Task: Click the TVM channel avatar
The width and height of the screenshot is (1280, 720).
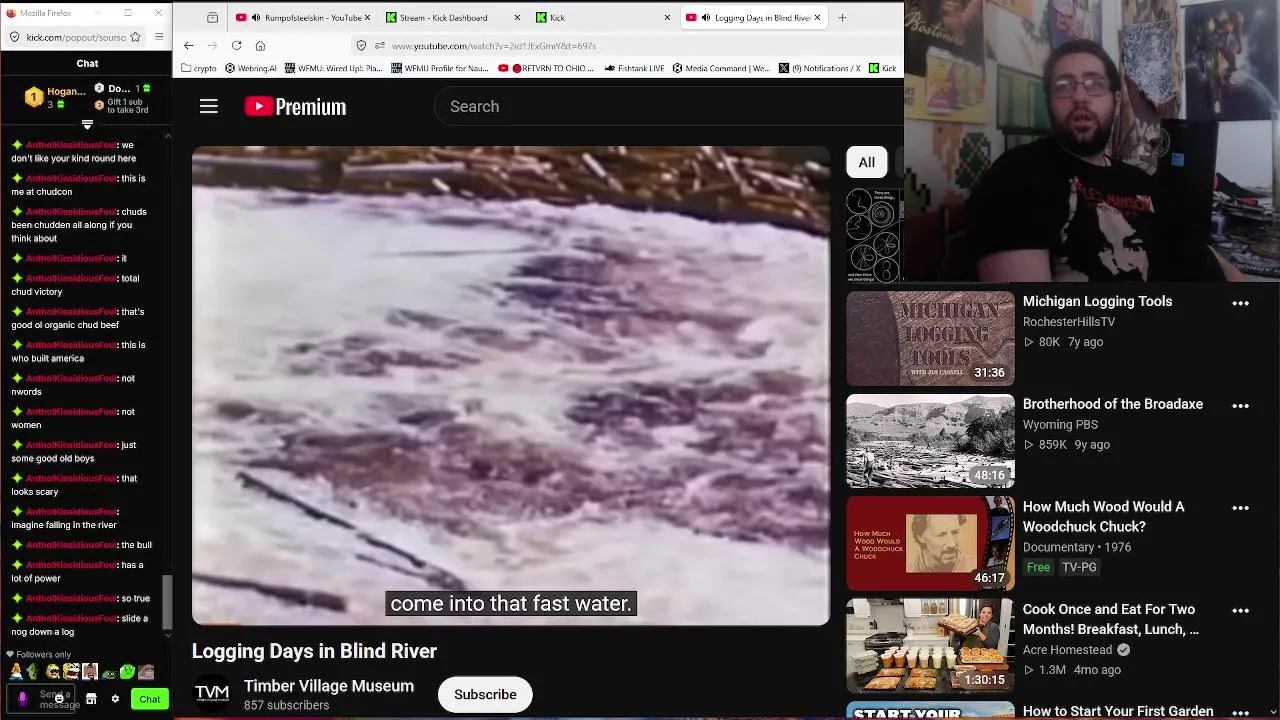Action: click(x=212, y=693)
